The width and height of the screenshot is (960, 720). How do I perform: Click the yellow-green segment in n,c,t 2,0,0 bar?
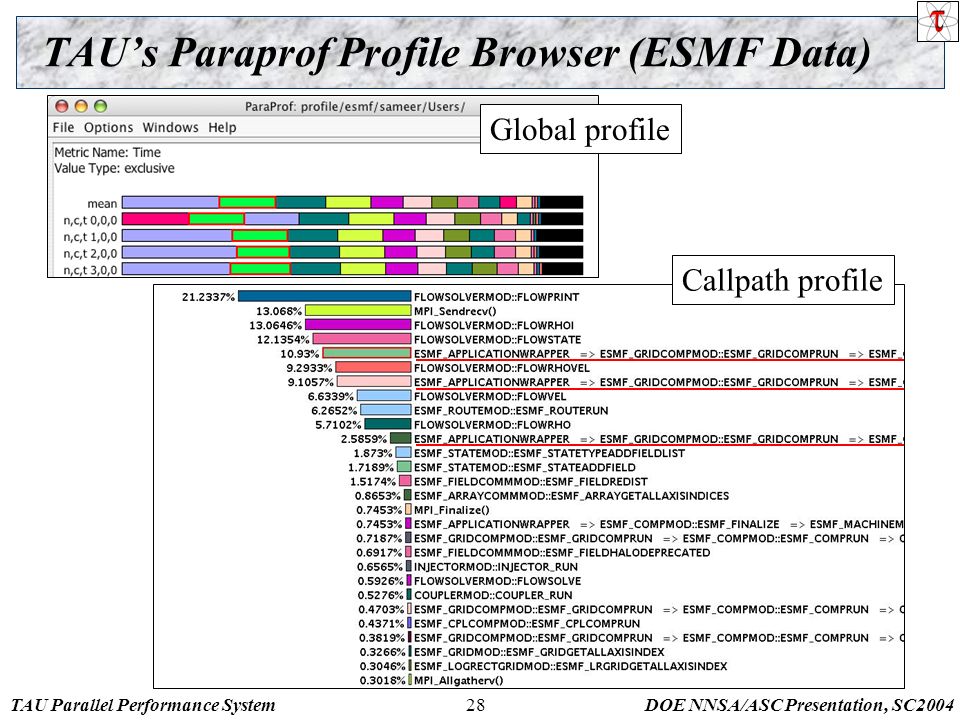(362, 252)
